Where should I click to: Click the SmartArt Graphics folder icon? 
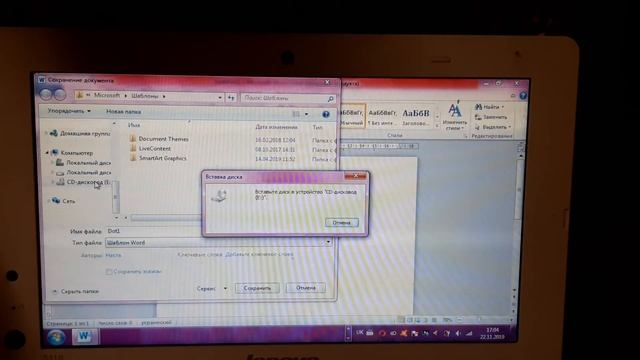133,158
